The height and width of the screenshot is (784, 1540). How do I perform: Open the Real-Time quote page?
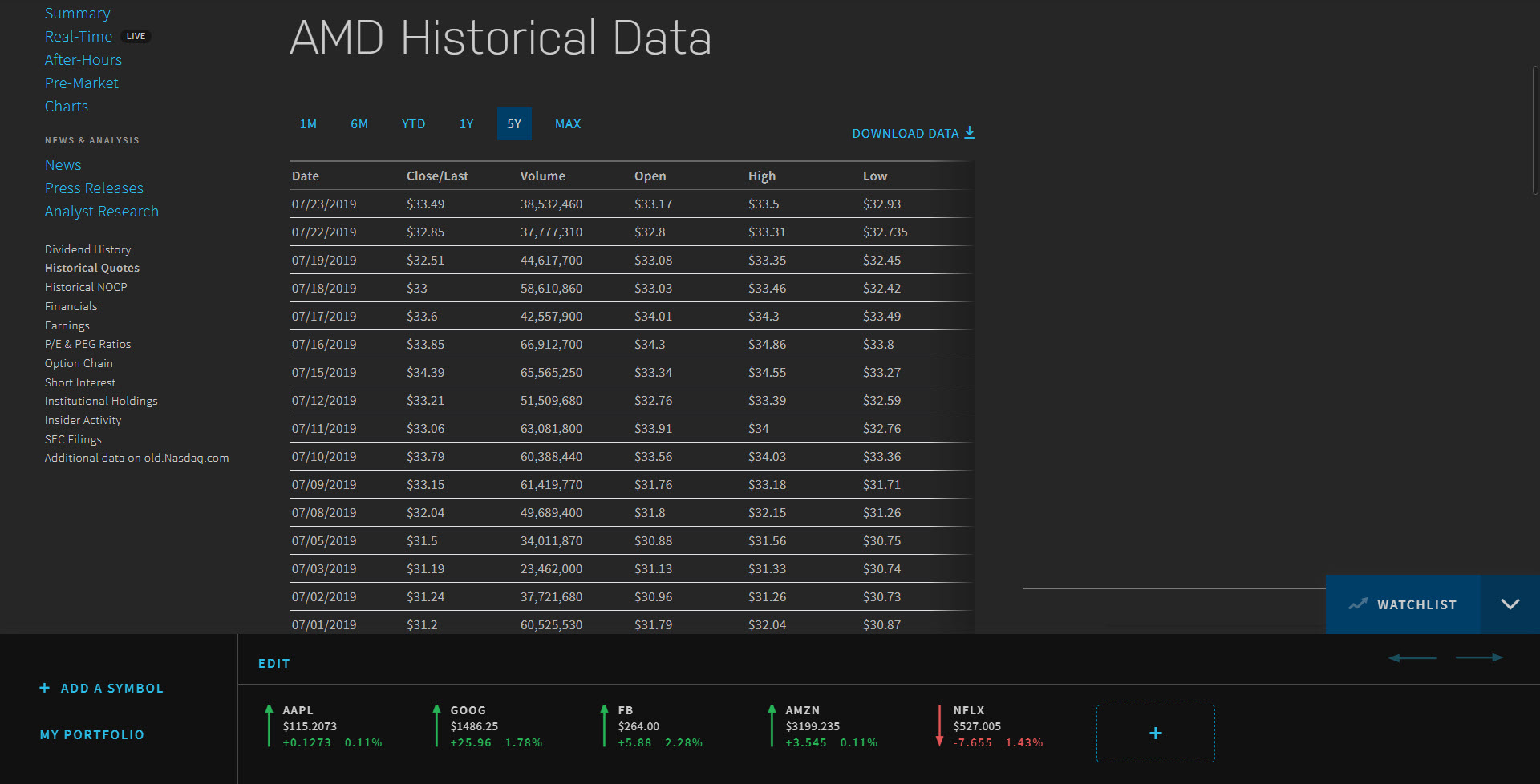point(79,37)
